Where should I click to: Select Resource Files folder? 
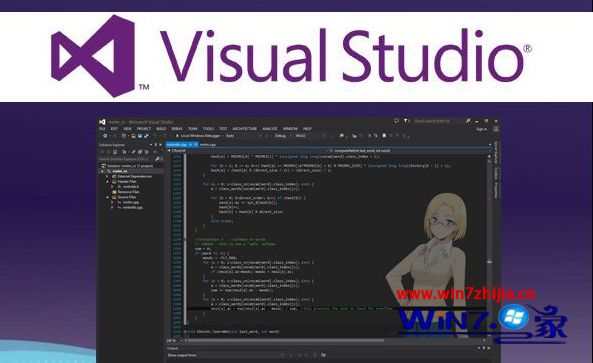126,192
